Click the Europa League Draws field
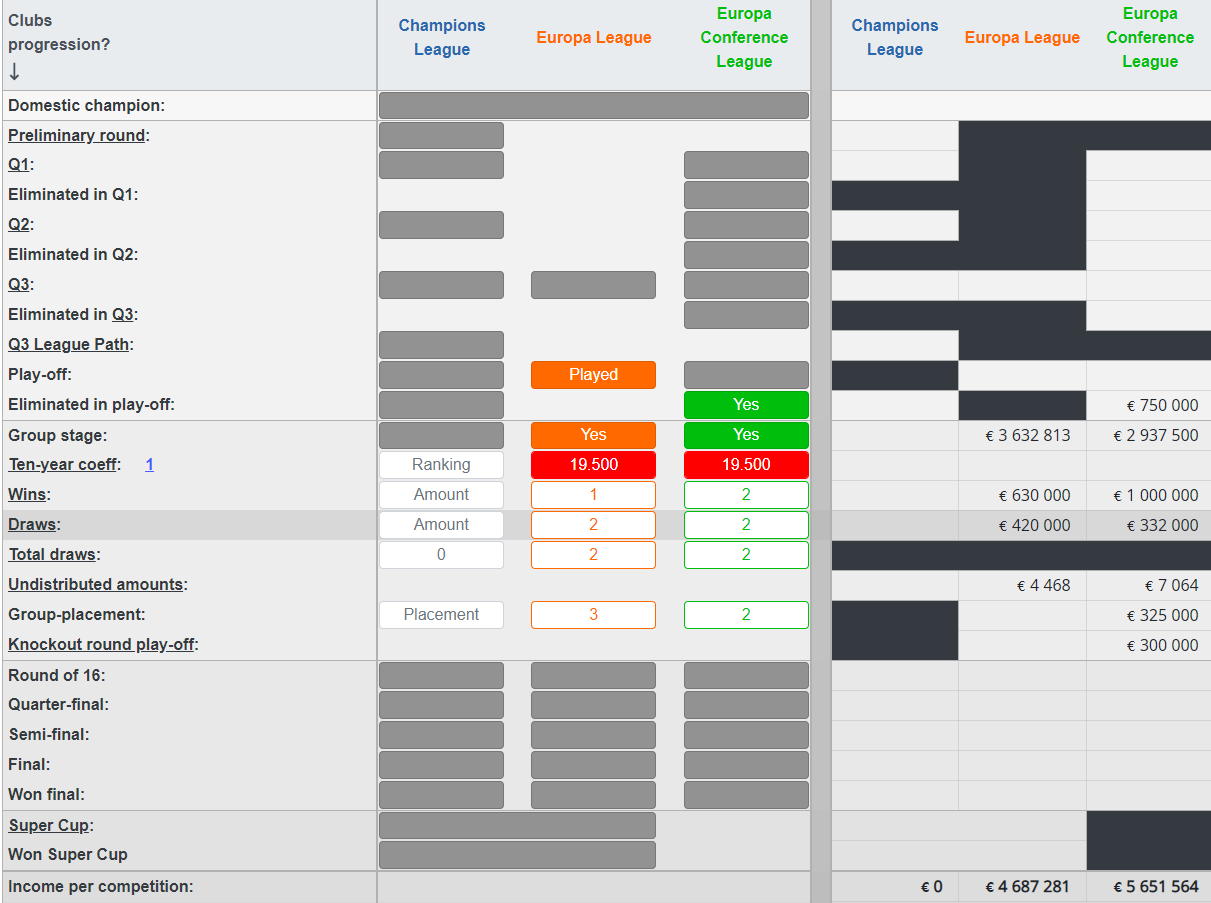1211x903 pixels. 593,525
